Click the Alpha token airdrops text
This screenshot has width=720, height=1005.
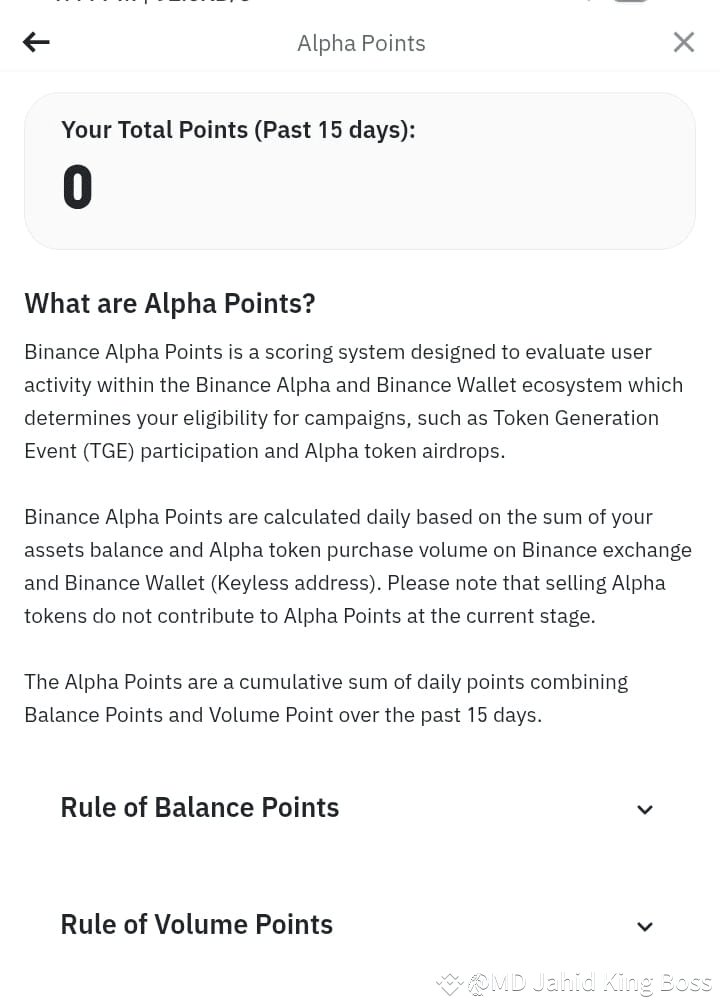[405, 451]
